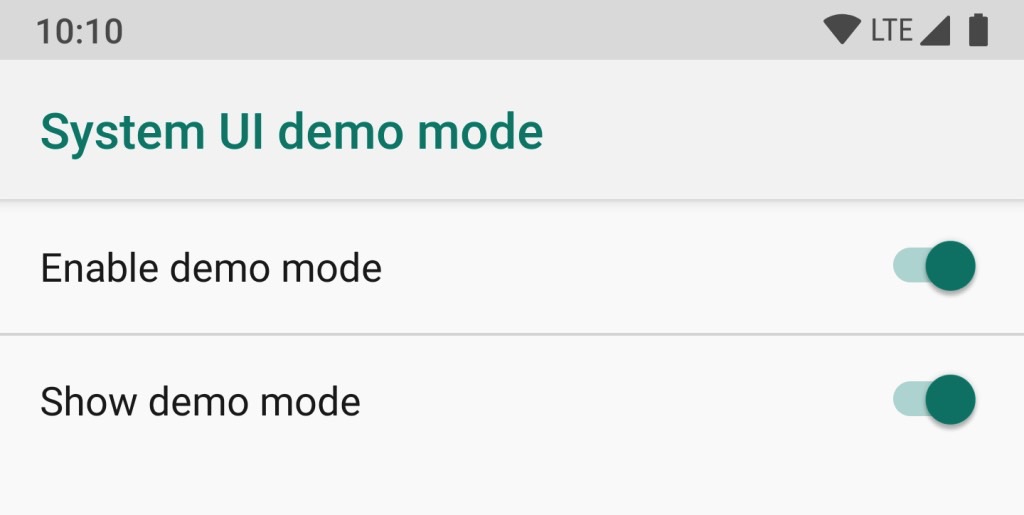This screenshot has height=515, width=1024.
Task: Tap light green track of Enable demo mode switch
Action: 908,266
